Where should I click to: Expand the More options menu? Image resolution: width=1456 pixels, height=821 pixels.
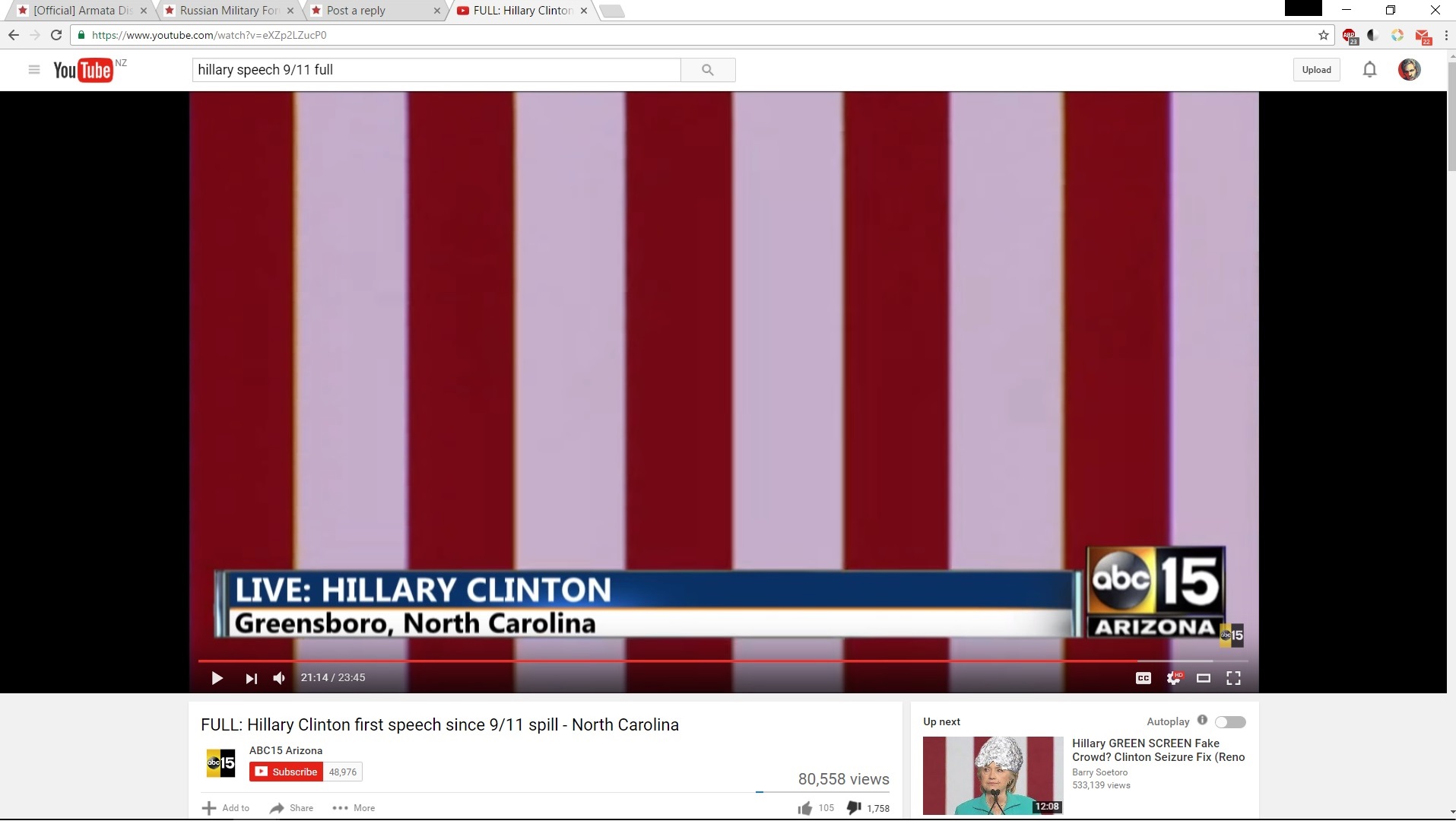(x=354, y=808)
